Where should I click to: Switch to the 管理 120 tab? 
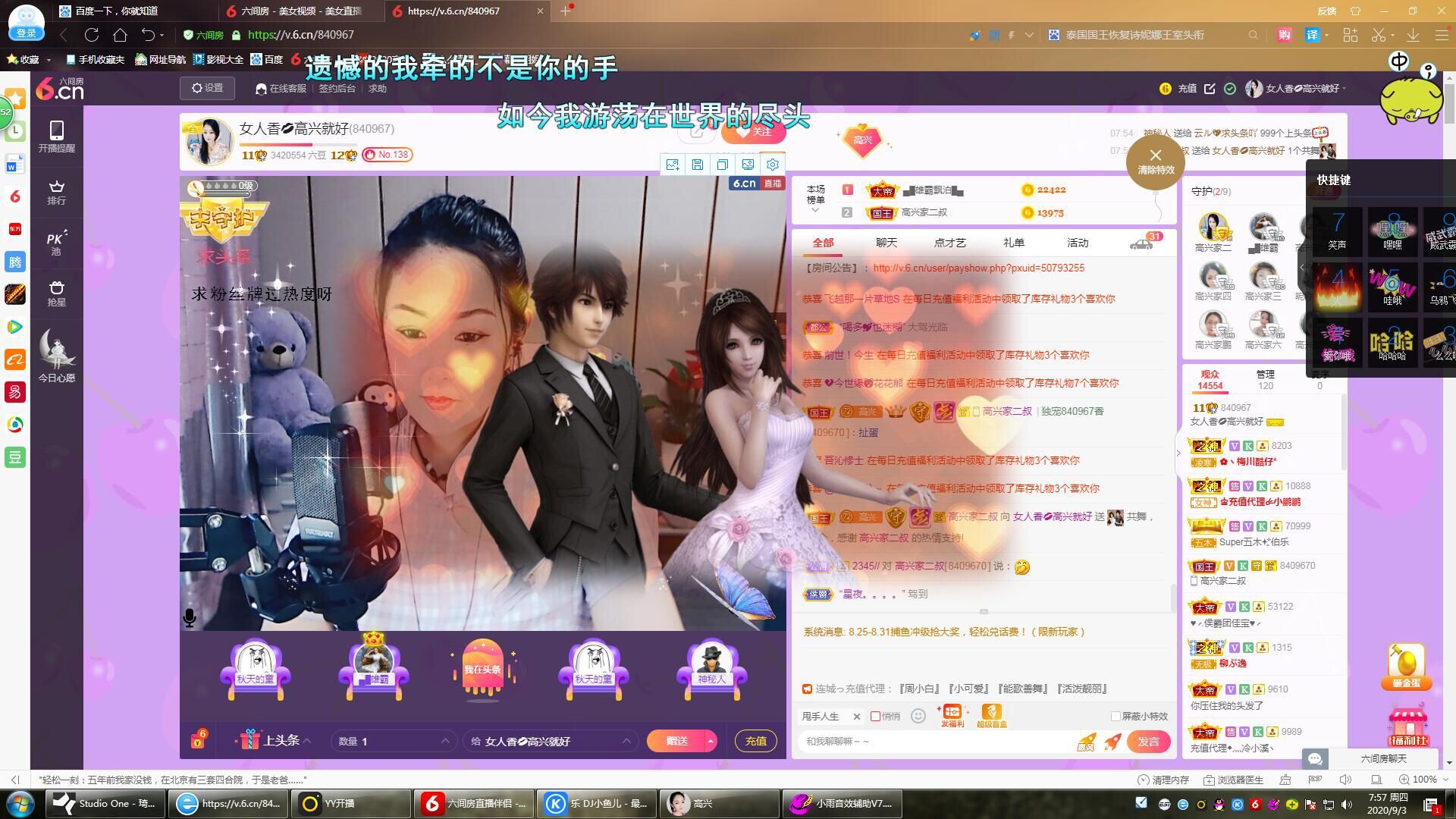tap(1266, 380)
